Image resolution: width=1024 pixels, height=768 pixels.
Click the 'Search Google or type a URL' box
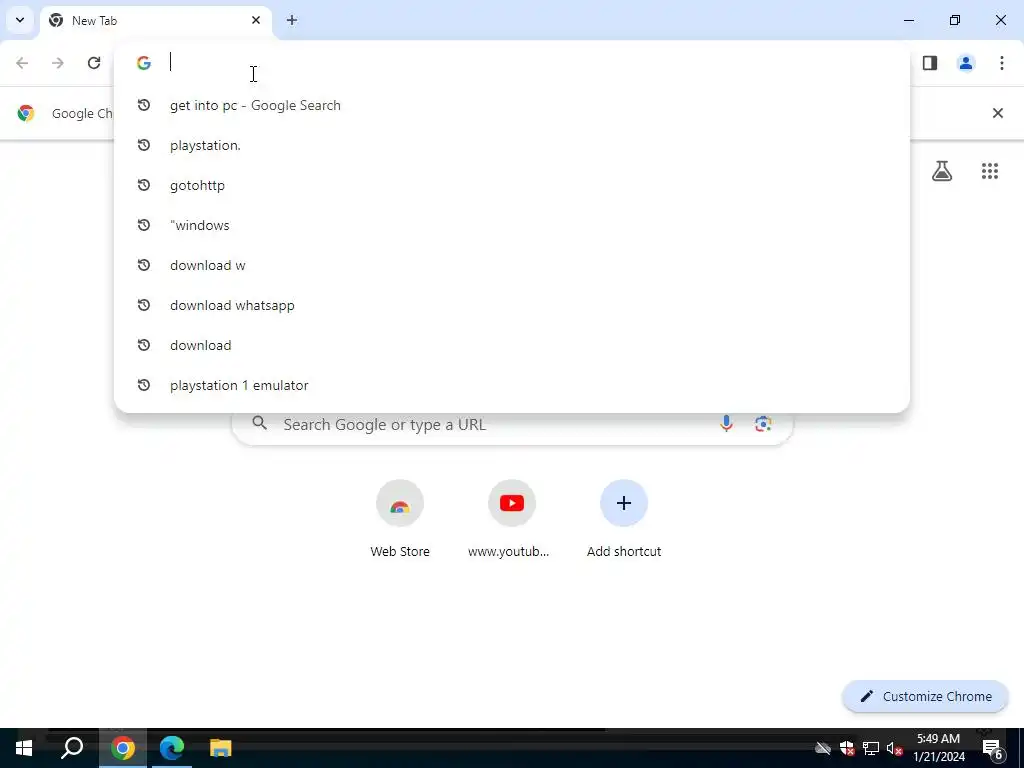pos(512,424)
